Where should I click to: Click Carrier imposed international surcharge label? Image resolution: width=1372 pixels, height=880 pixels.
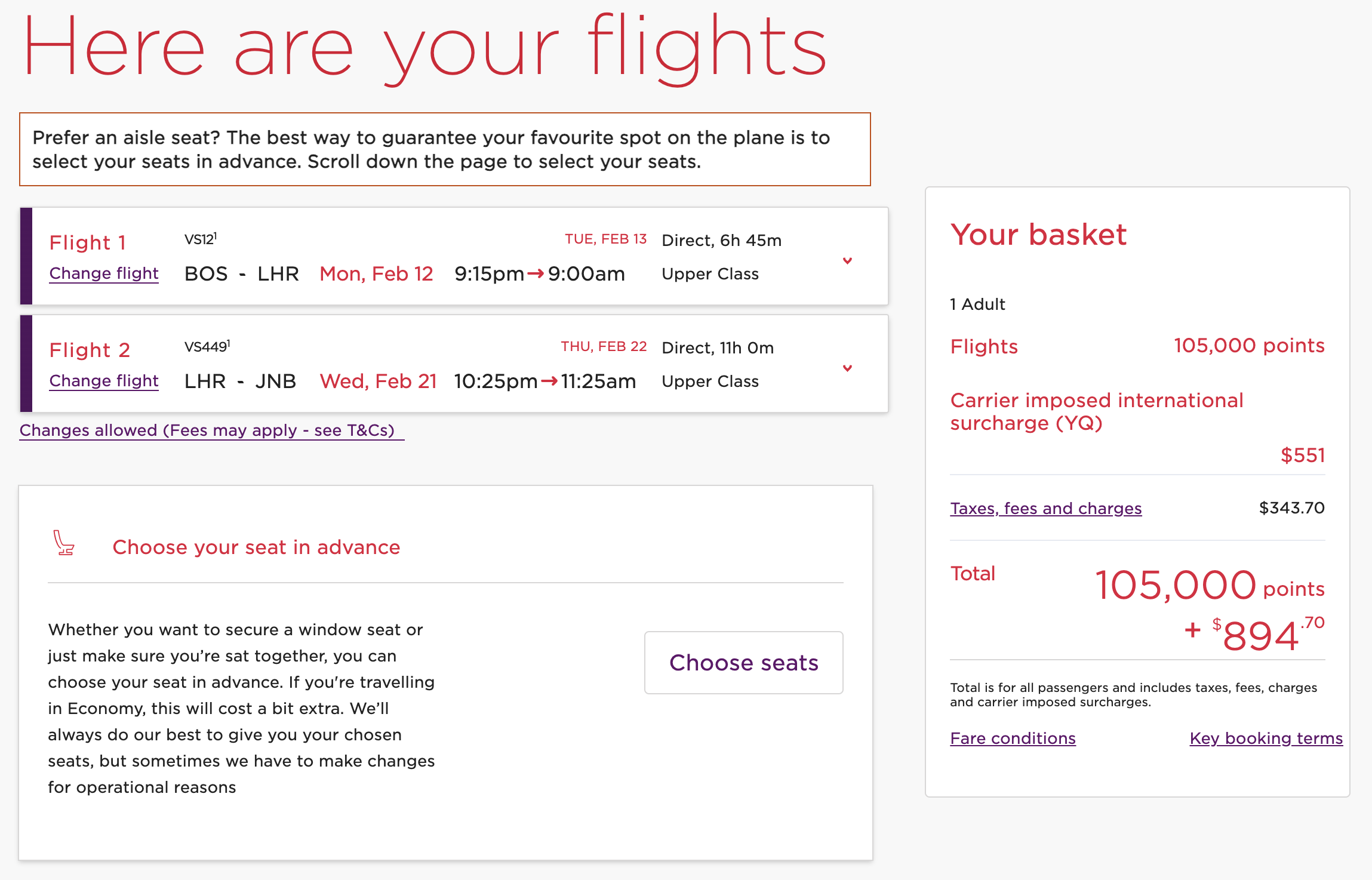point(1097,412)
